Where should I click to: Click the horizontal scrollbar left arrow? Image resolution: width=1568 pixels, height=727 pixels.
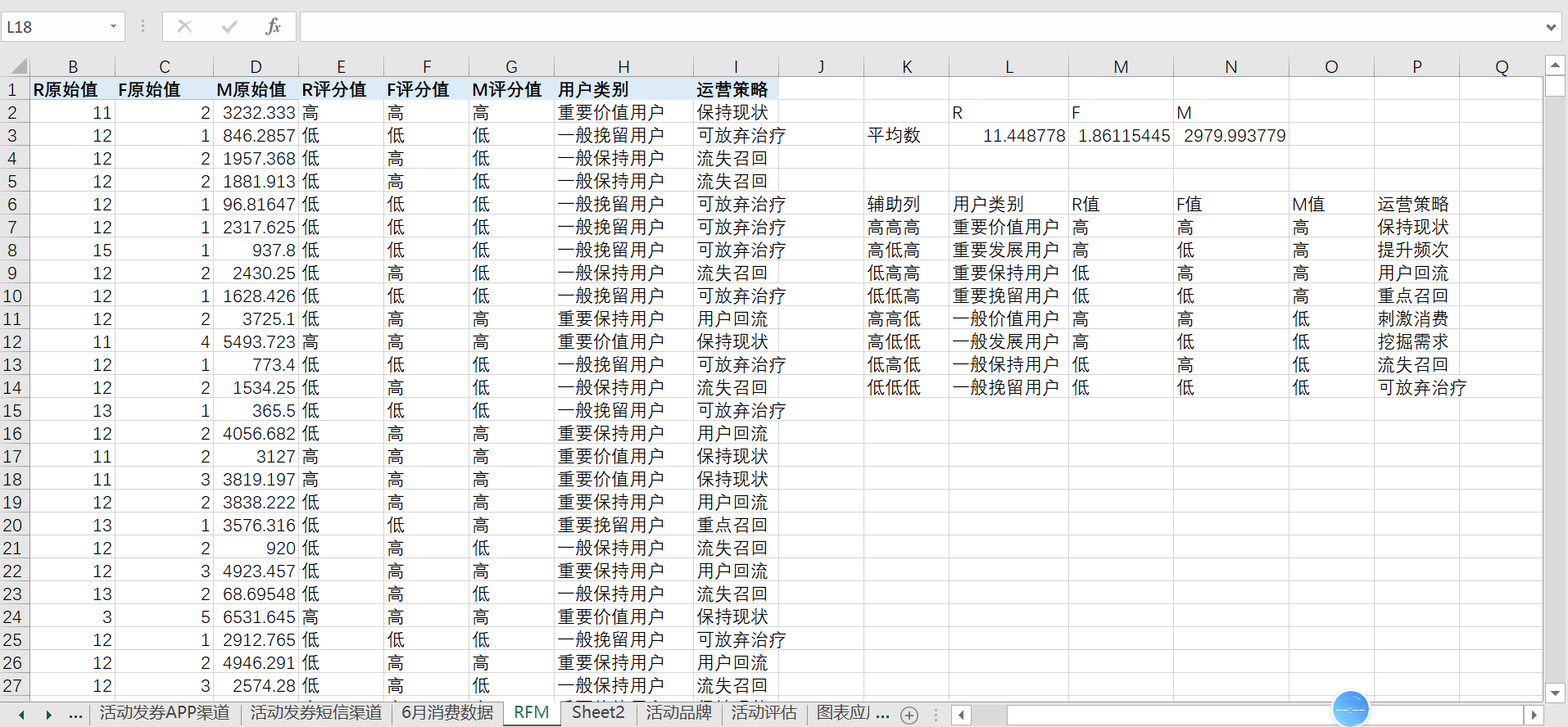tap(962, 715)
